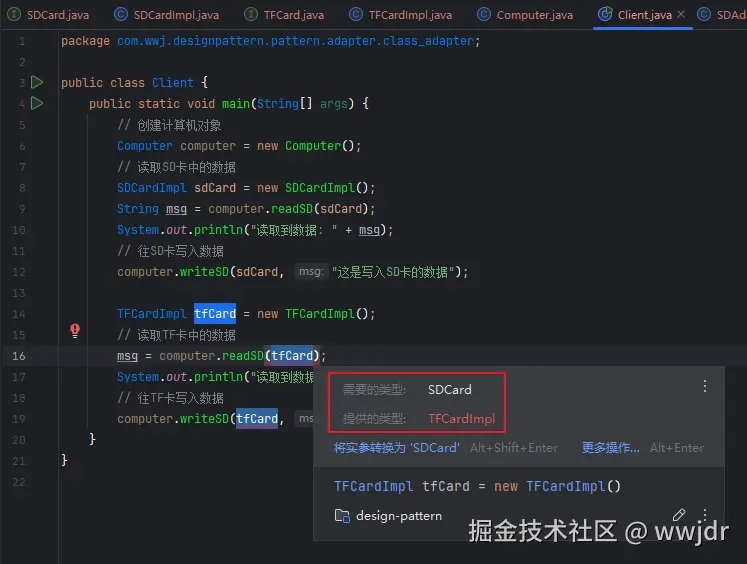Click the pencil edit source icon
This screenshot has height=564, width=747.
click(x=679, y=515)
